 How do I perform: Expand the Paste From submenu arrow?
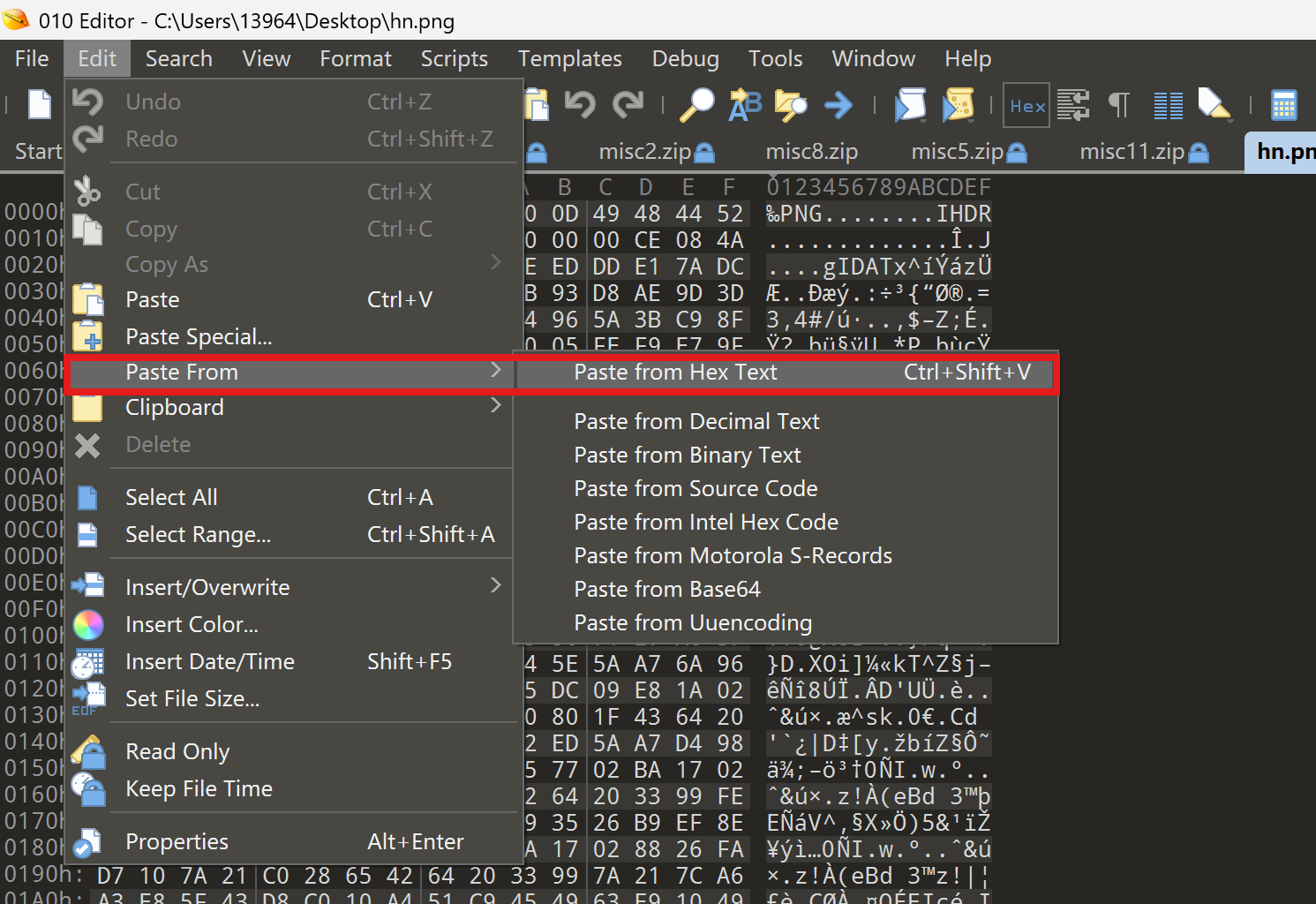tap(495, 371)
